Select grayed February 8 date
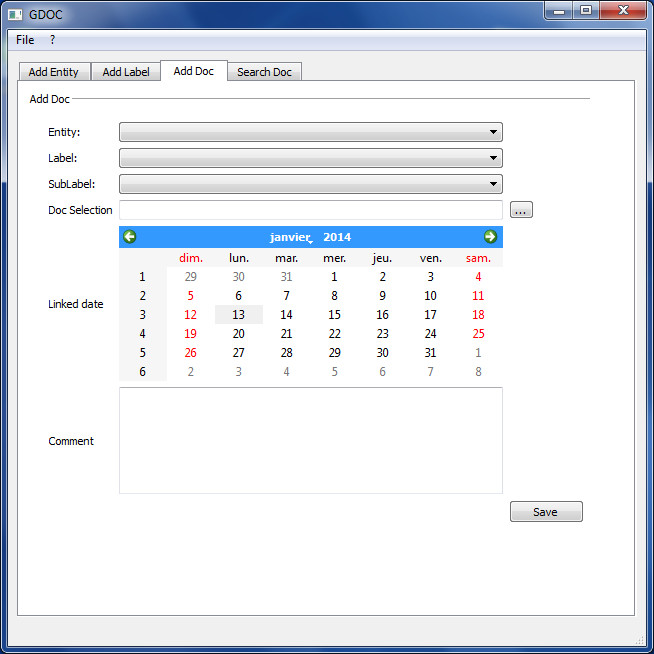 pyautogui.click(x=478, y=372)
